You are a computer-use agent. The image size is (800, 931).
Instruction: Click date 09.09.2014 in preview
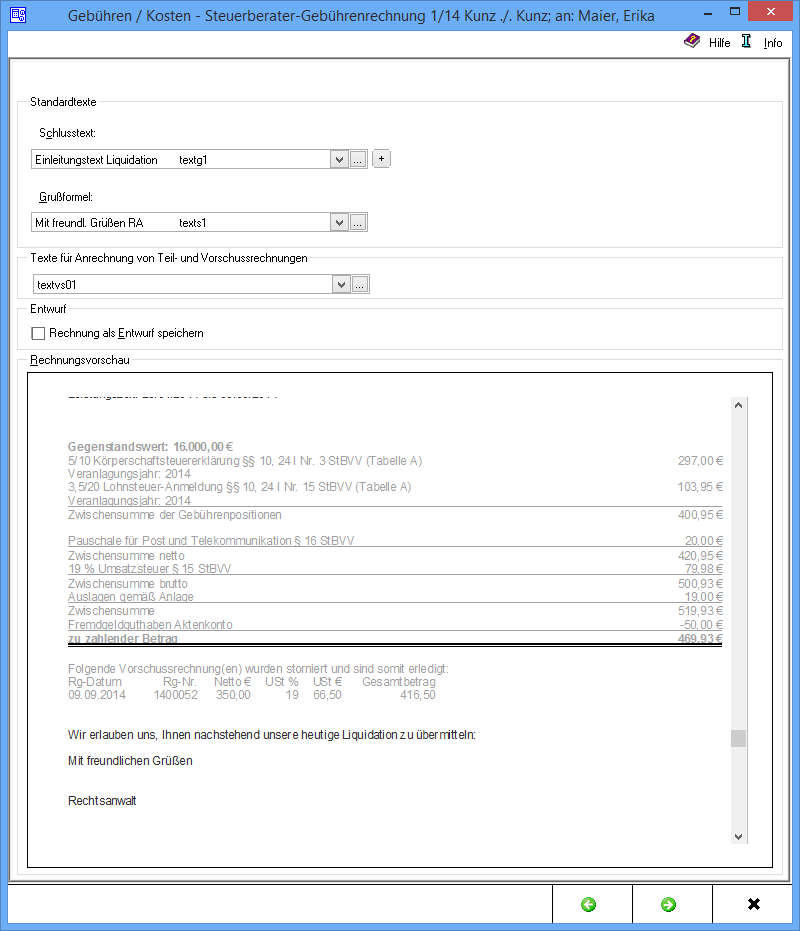[97, 695]
